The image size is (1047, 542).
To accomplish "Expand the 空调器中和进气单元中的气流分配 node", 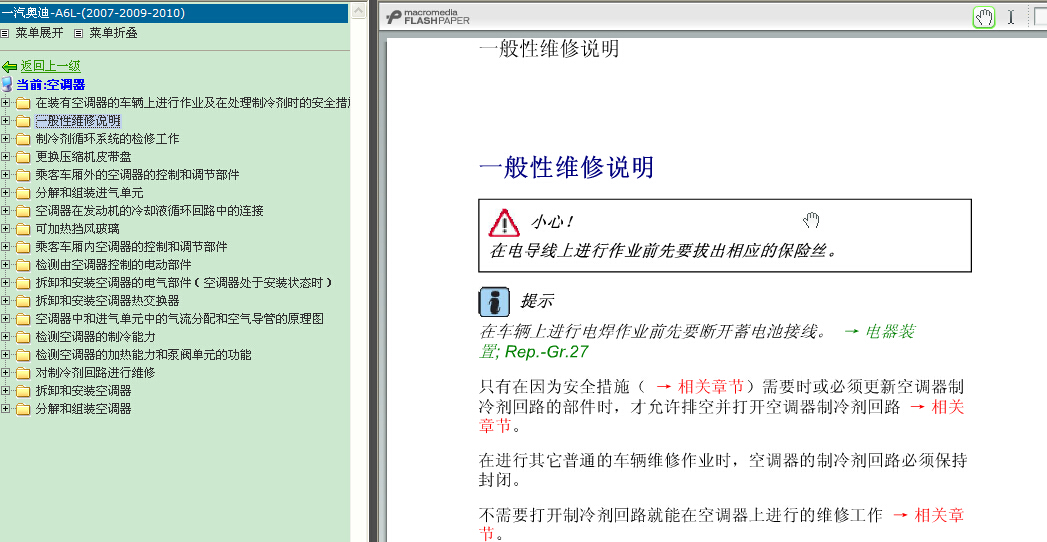I will point(5,318).
